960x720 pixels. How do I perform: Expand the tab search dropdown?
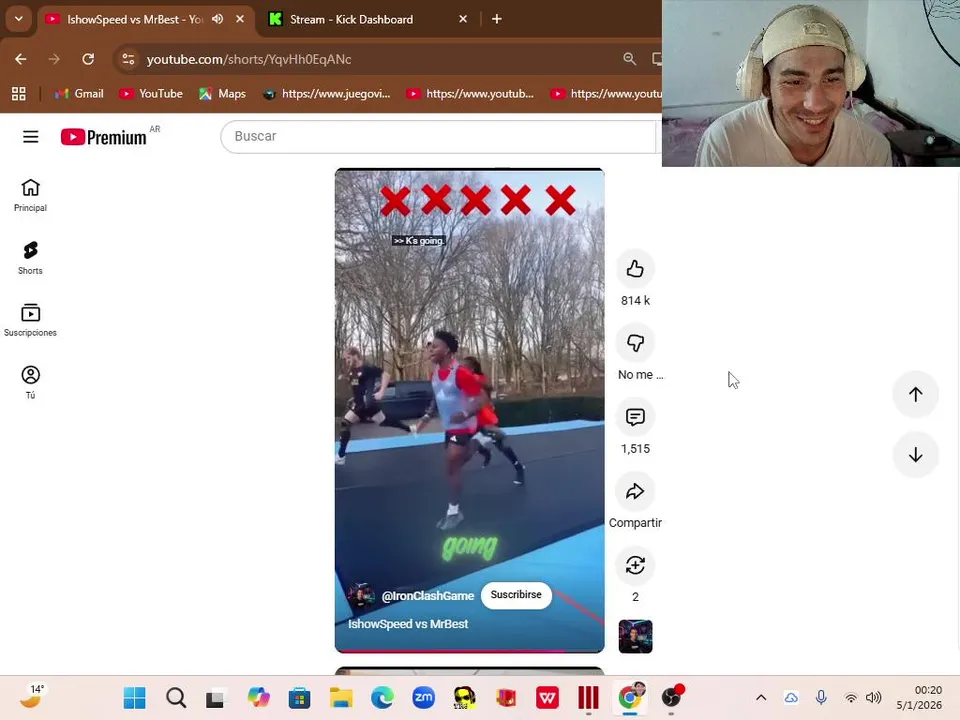click(19, 19)
